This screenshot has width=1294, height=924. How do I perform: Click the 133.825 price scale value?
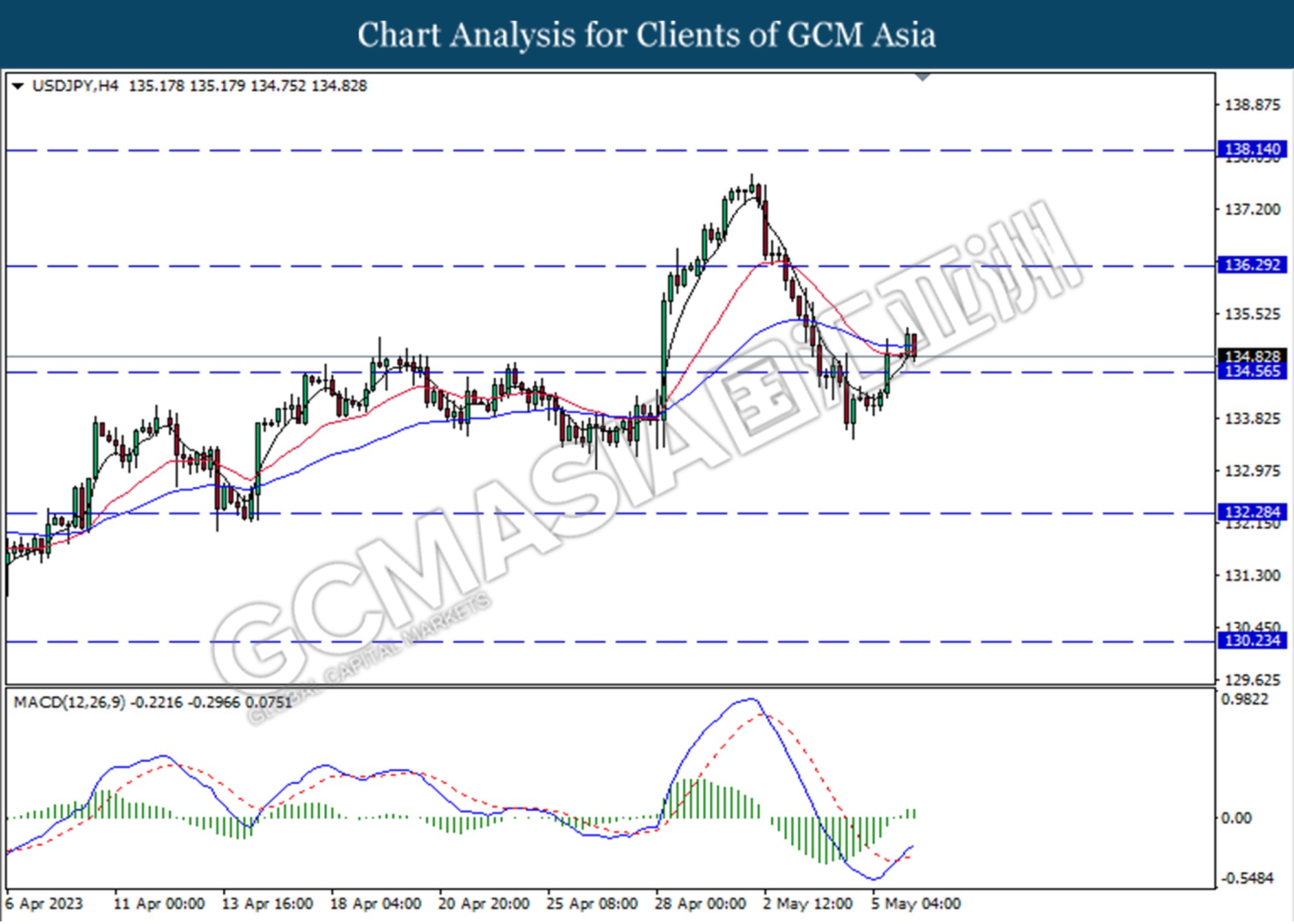(x=1252, y=419)
